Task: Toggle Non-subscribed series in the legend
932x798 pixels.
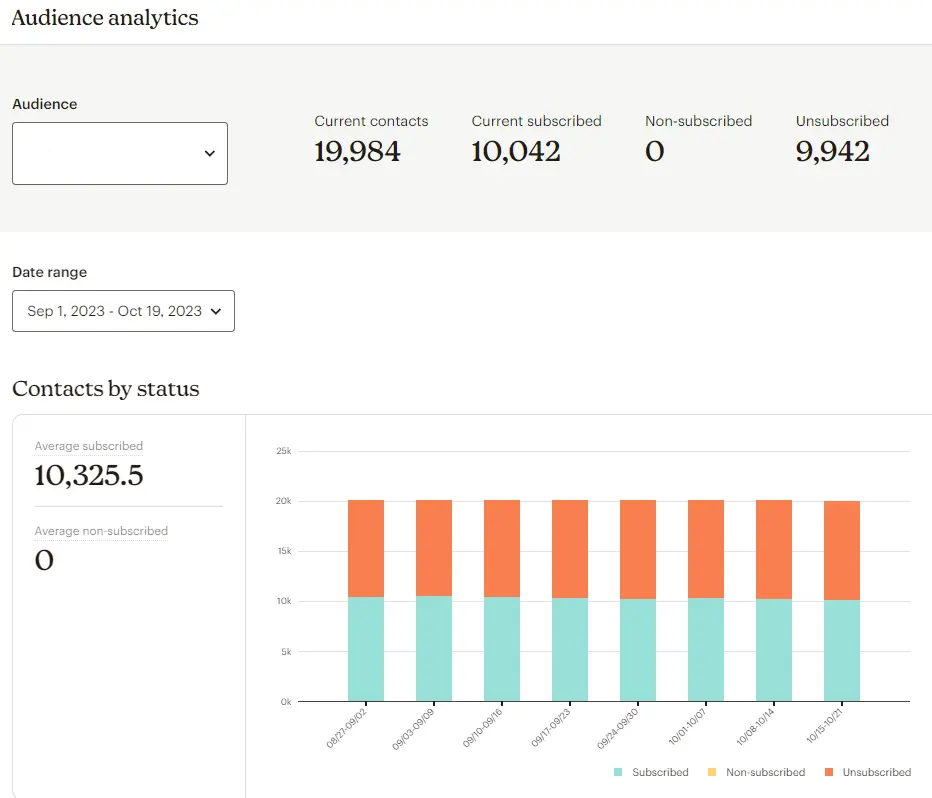Action: click(x=758, y=772)
